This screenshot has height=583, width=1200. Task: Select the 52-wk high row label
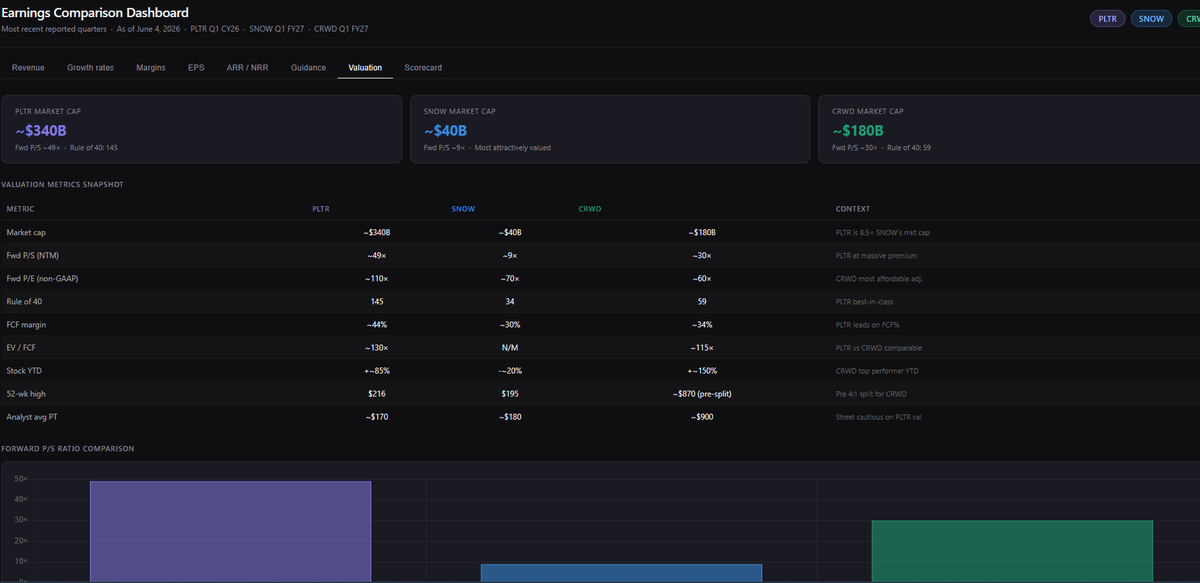[26, 393]
